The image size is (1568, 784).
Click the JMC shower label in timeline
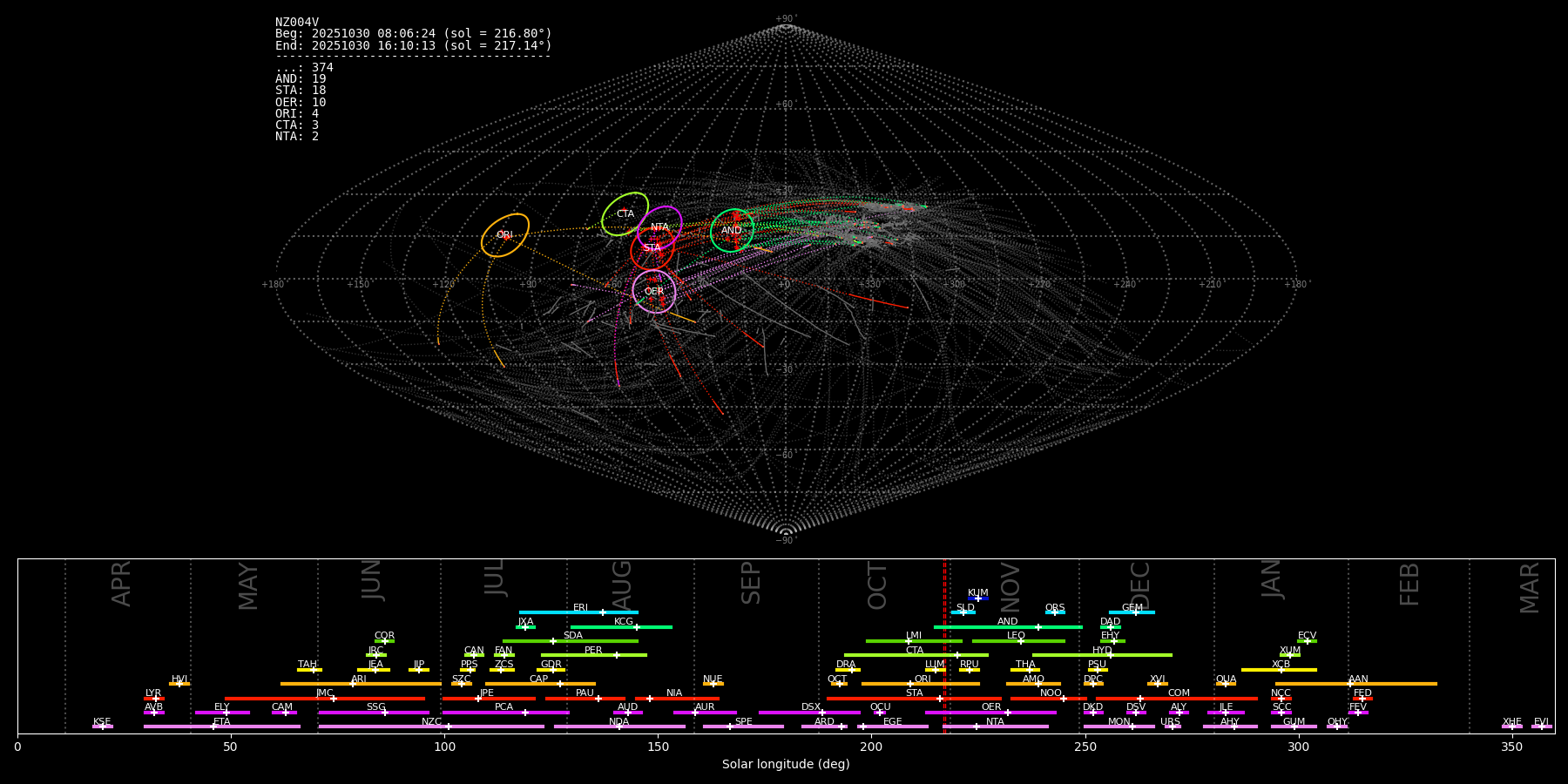pos(325,693)
